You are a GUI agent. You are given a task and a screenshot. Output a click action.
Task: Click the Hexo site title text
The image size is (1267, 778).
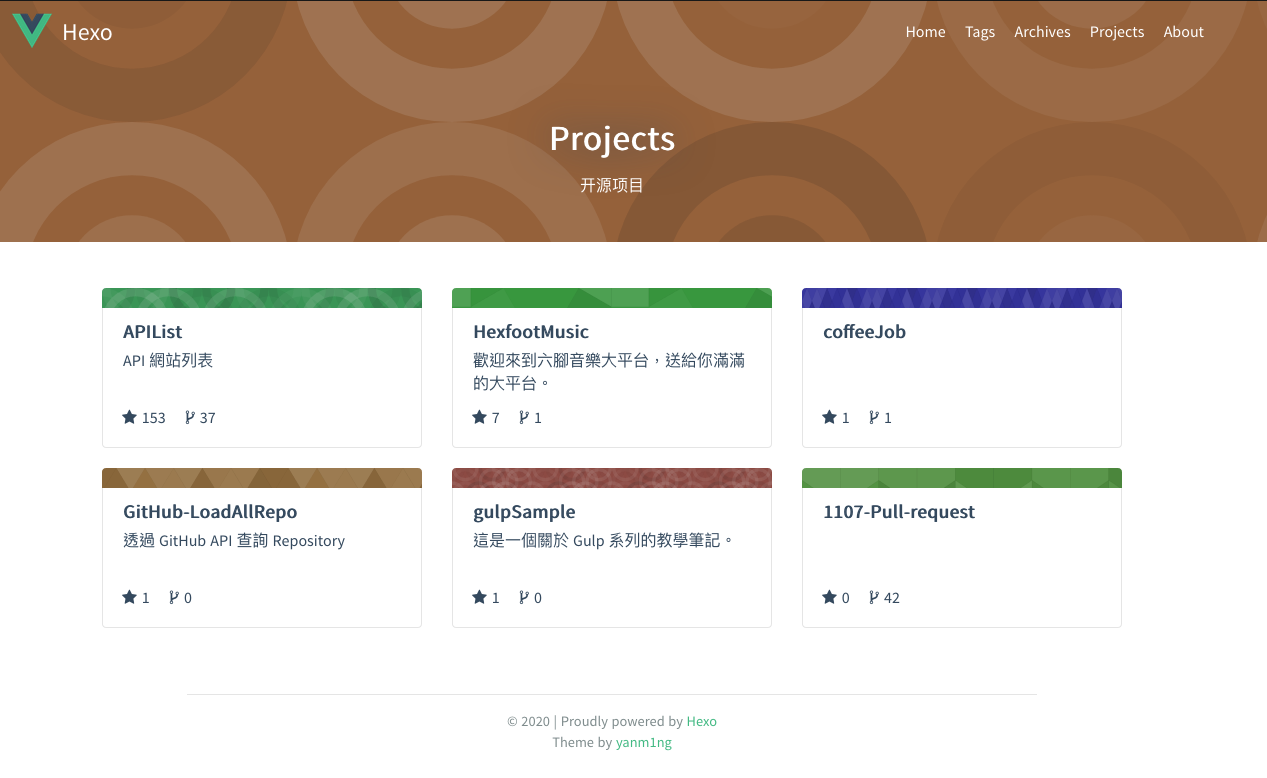(87, 32)
